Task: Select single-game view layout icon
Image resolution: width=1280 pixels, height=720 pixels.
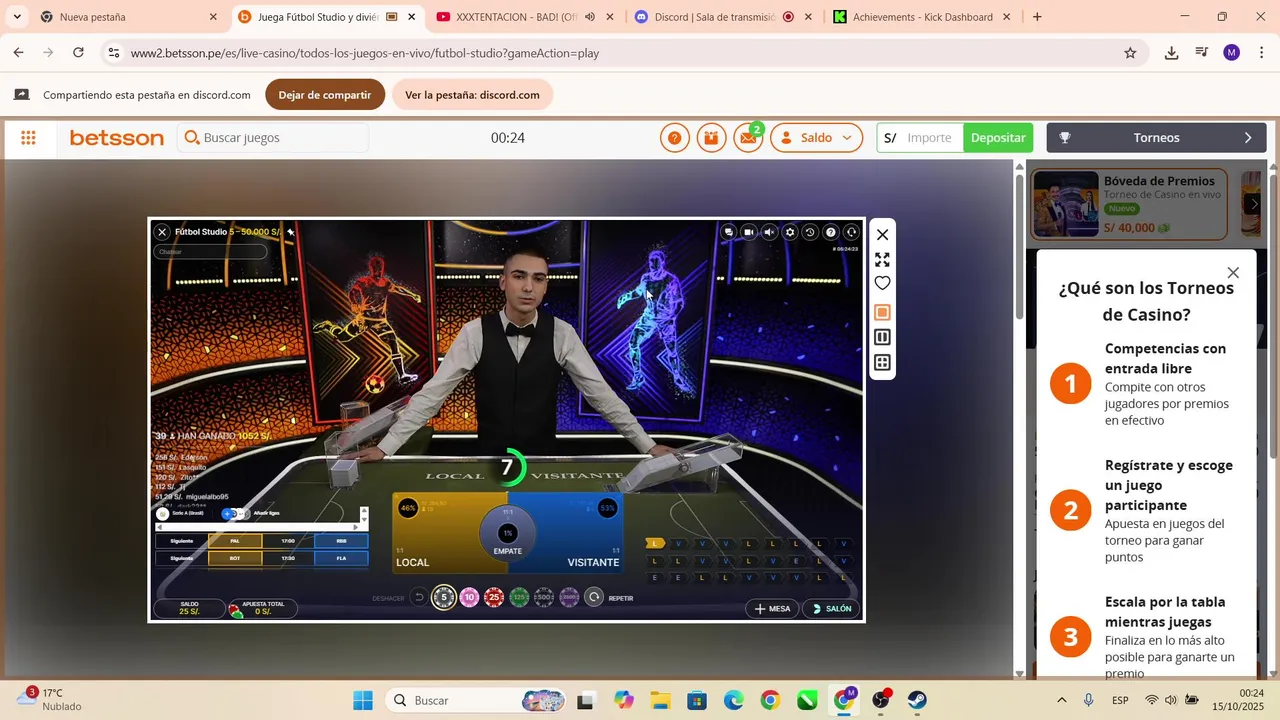Action: [x=882, y=312]
